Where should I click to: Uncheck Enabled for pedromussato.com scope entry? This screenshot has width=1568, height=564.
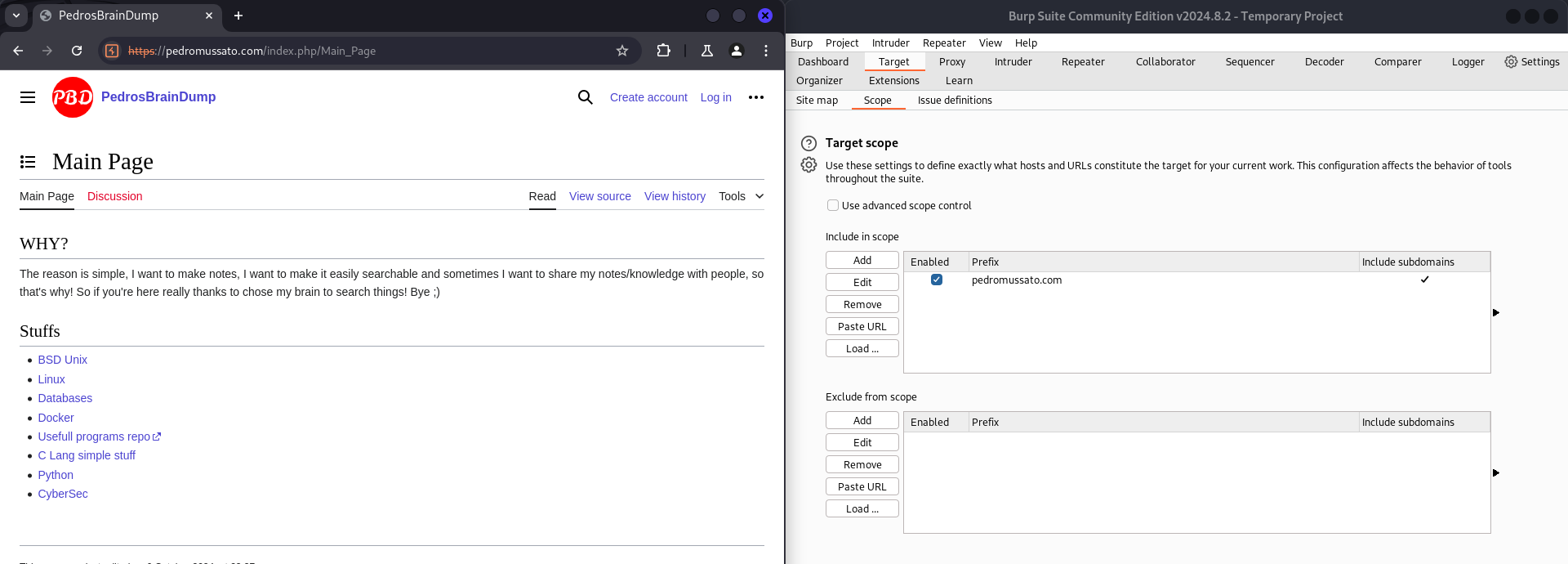[937, 280]
